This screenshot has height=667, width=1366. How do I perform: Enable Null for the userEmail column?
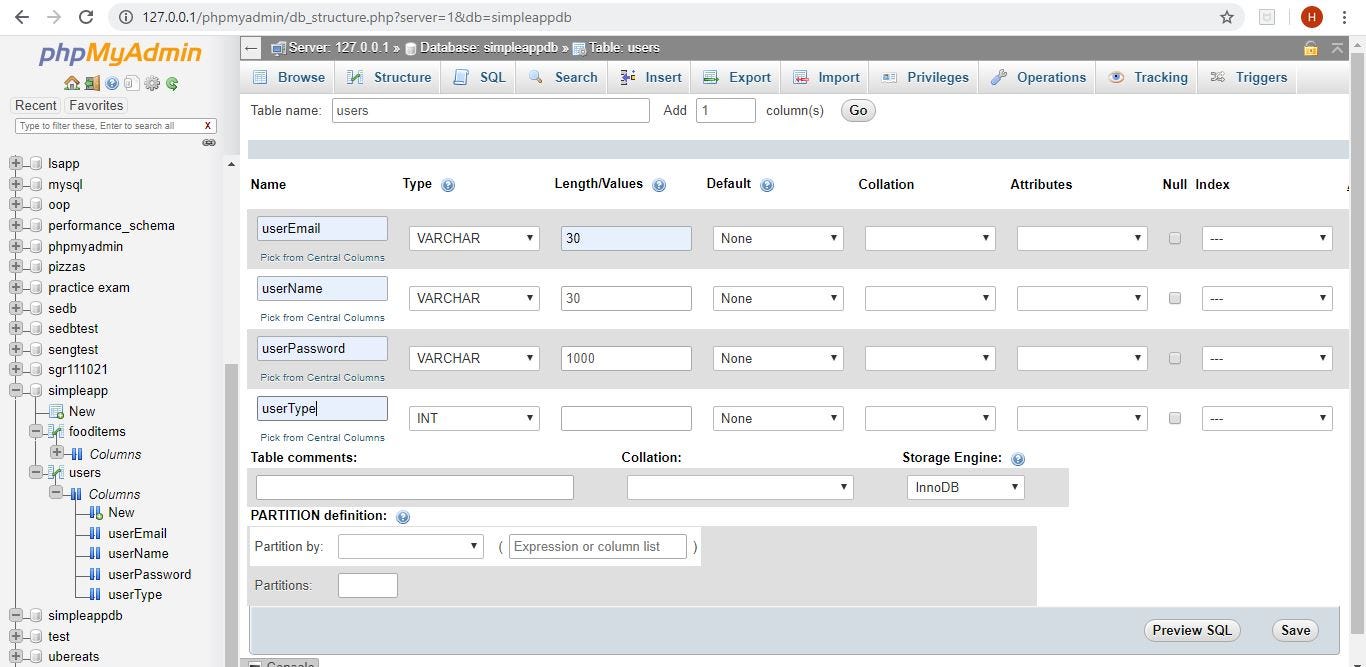[1175, 238]
